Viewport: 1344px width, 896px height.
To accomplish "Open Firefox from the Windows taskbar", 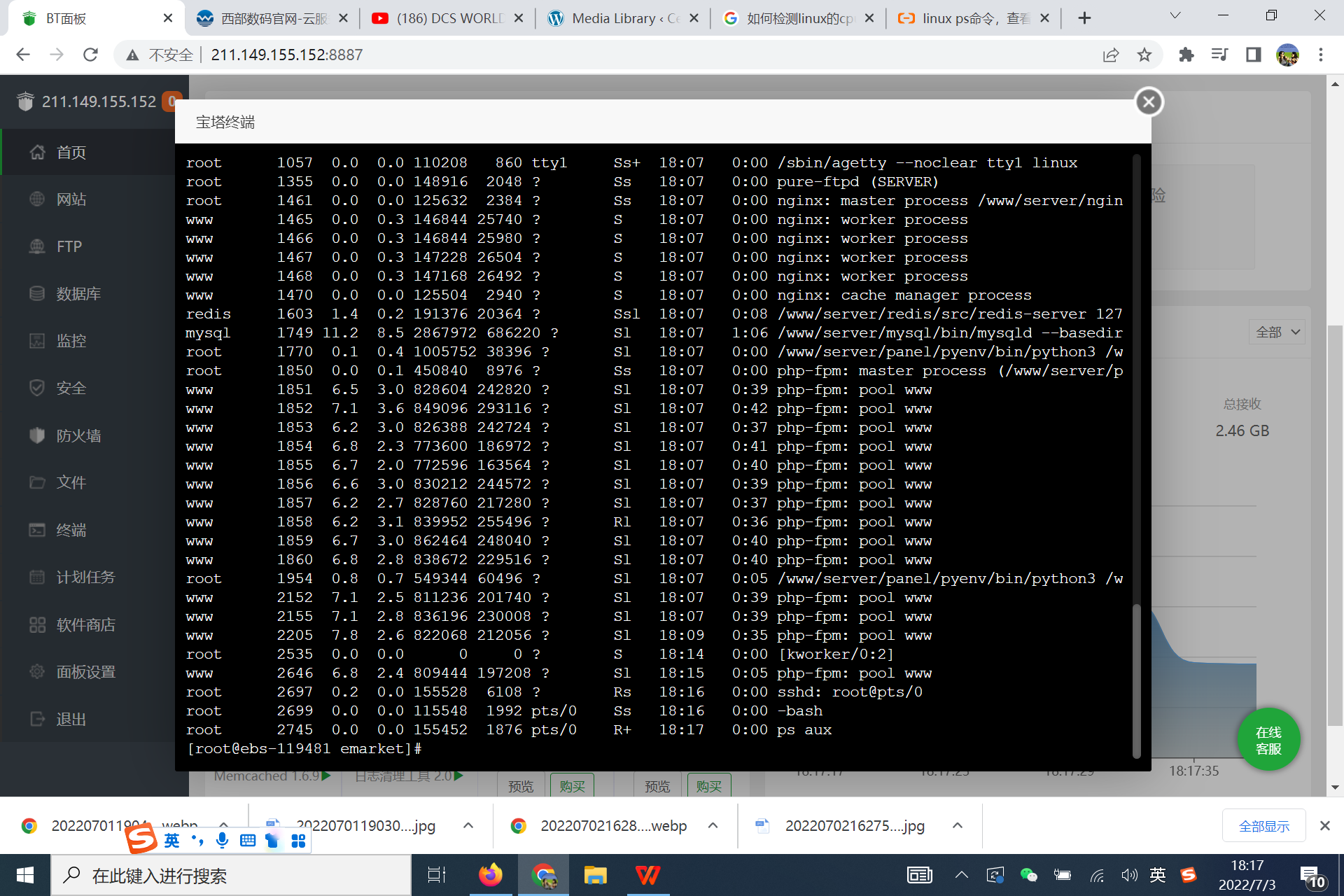I will 490,875.
